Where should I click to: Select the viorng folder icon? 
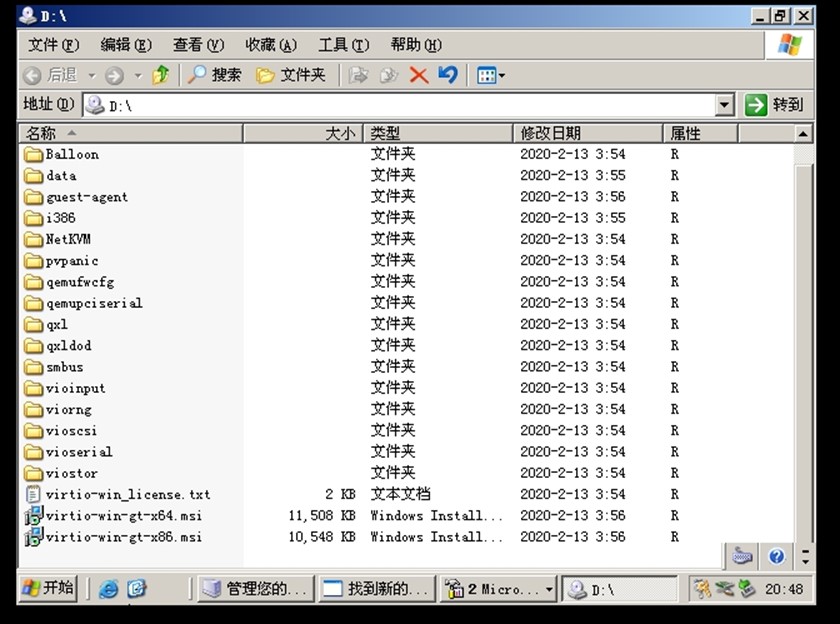coord(33,409)
